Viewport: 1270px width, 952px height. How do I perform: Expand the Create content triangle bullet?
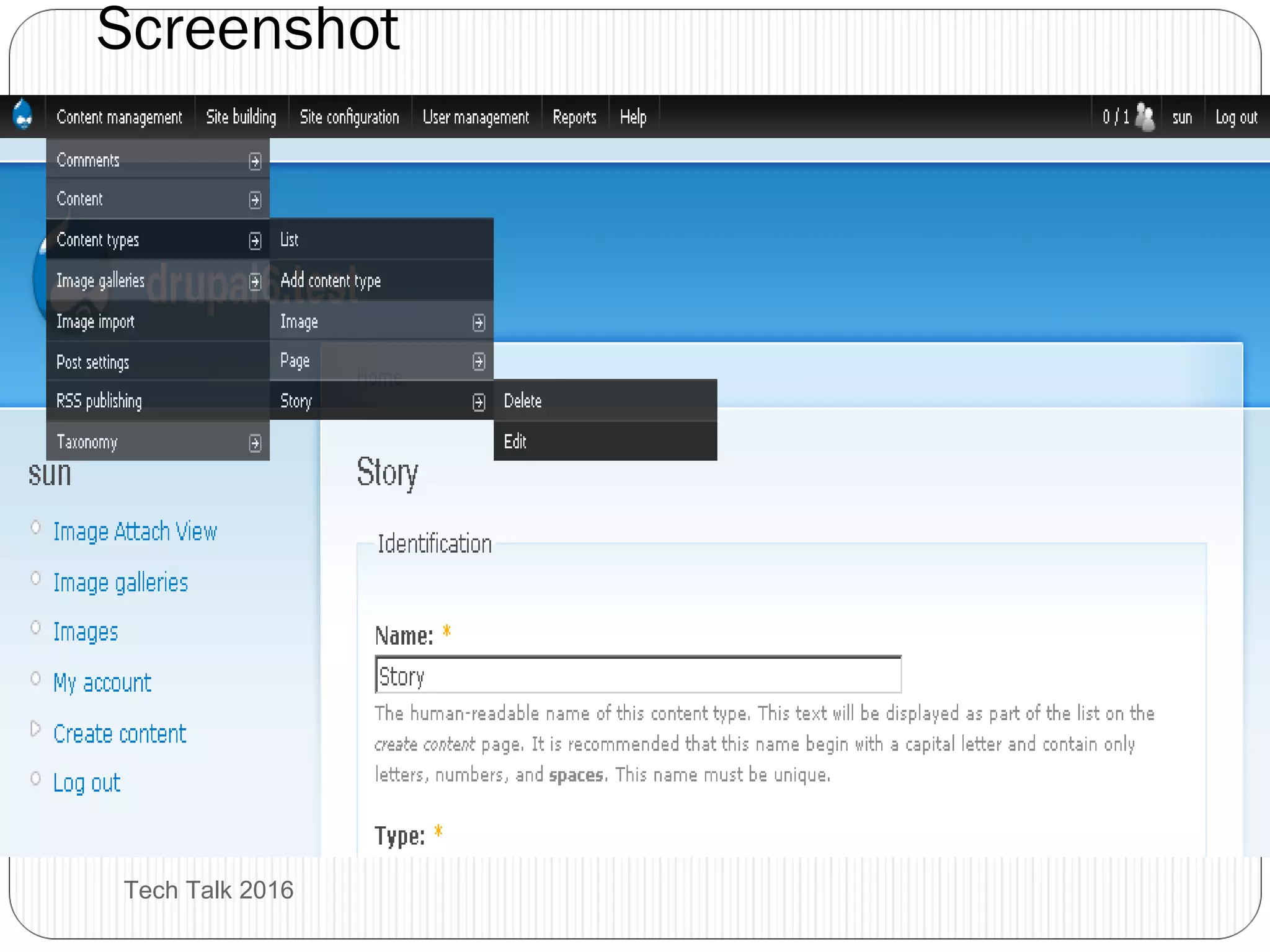(x=35, y=729)
